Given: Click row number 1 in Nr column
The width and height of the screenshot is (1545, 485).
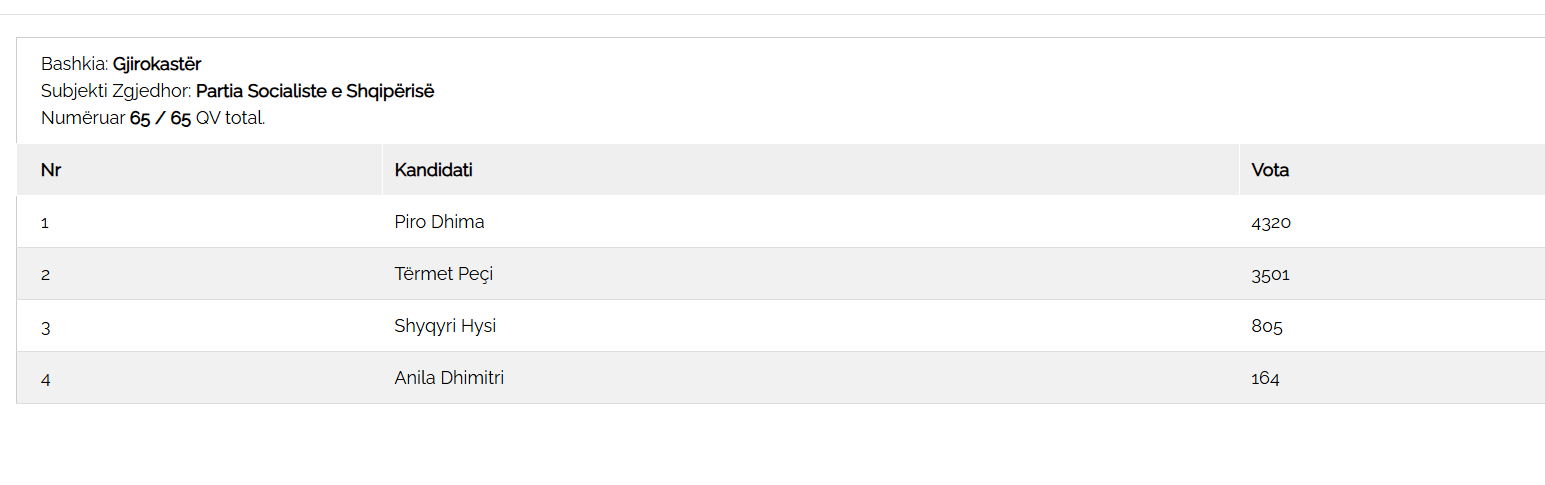Looking at the screenshot, I should coord(45,223).
